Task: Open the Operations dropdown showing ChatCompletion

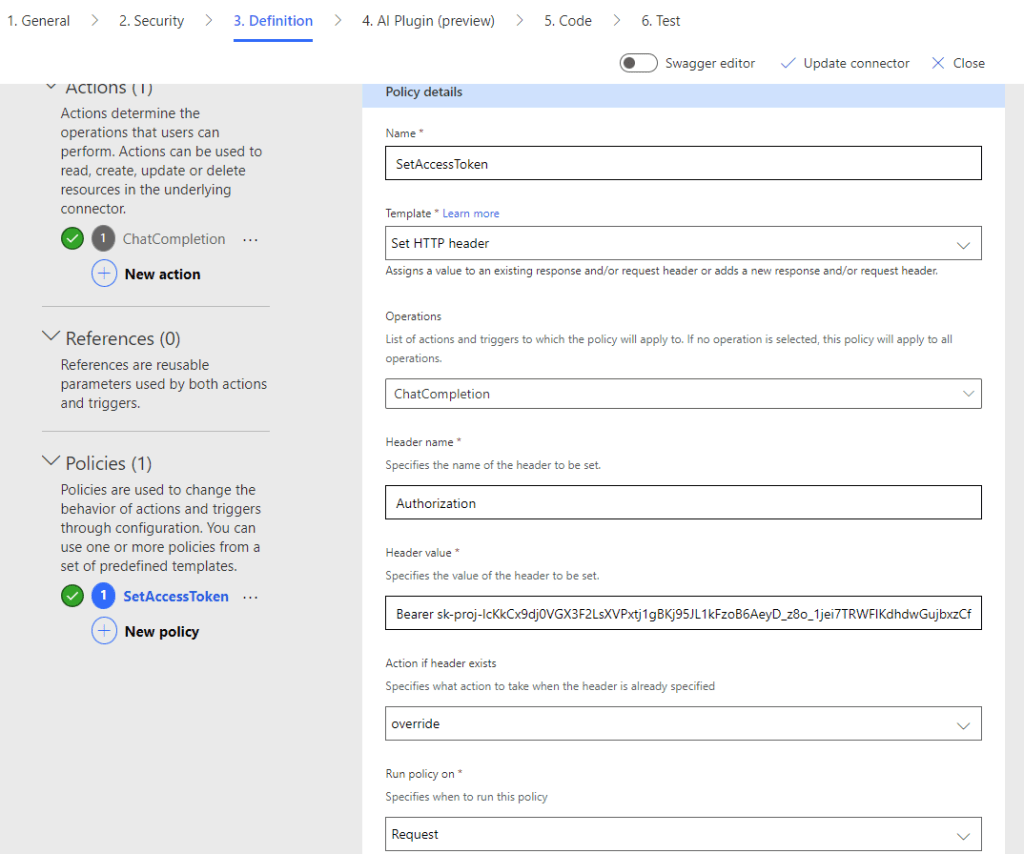Action: [683, 394]
